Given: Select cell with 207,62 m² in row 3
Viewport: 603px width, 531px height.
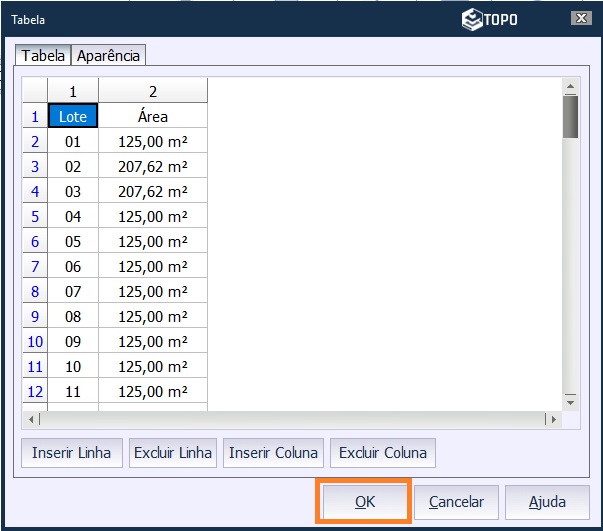Looking at the screenshot, I should point(153,166).
